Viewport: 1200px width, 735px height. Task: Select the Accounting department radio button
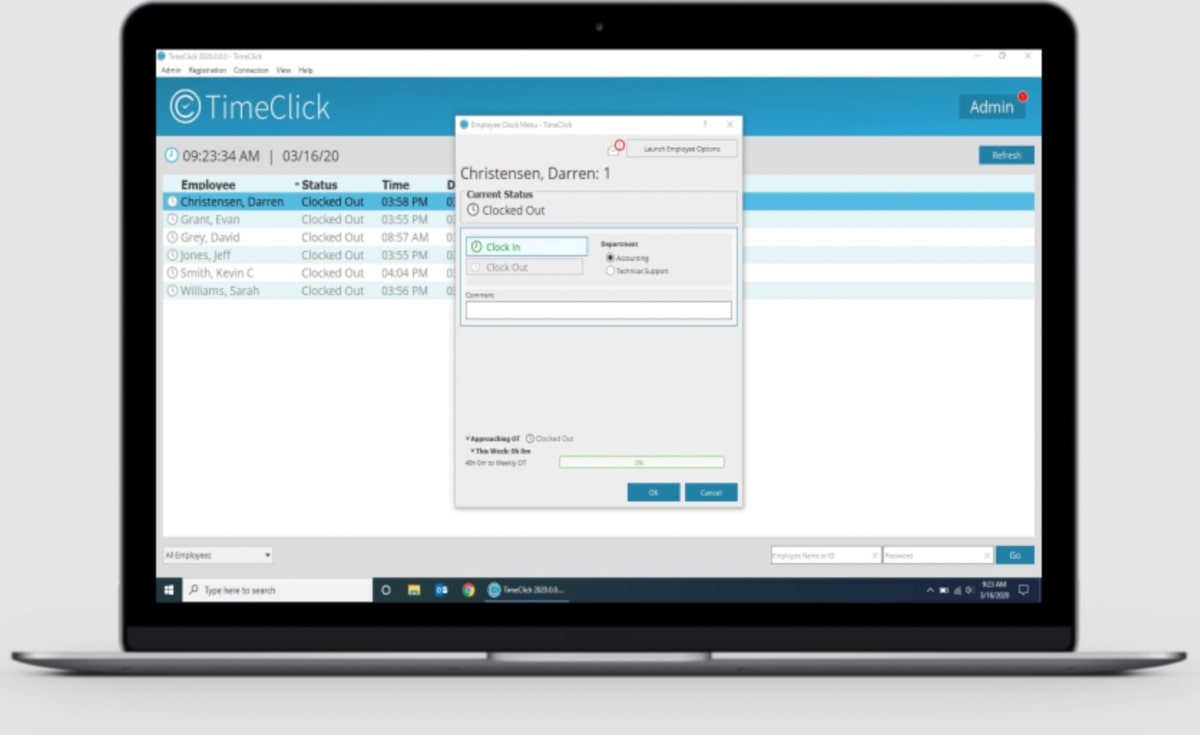click(x=610, y=257)
